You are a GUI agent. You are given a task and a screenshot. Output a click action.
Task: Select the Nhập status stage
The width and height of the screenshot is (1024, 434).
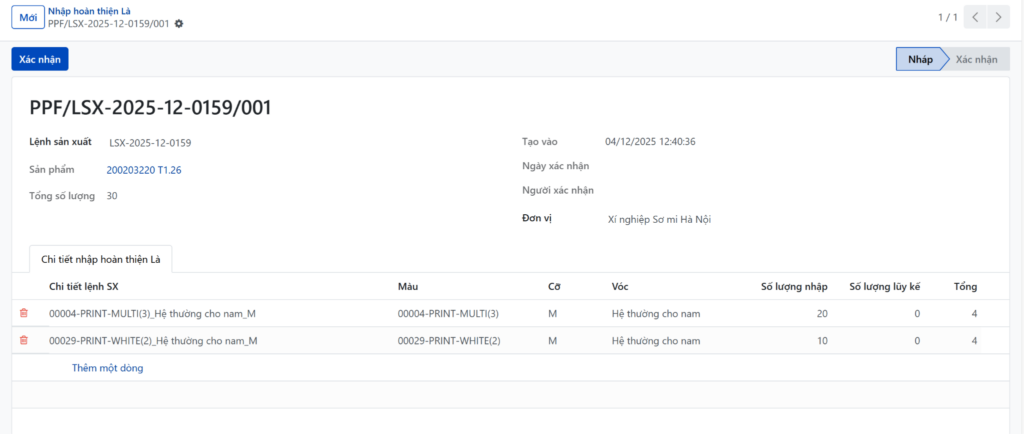tap(920, 59)
